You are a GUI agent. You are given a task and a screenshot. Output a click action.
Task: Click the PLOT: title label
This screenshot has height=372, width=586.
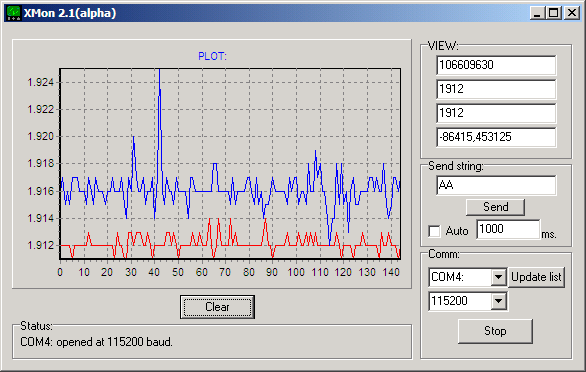point(212,56)
